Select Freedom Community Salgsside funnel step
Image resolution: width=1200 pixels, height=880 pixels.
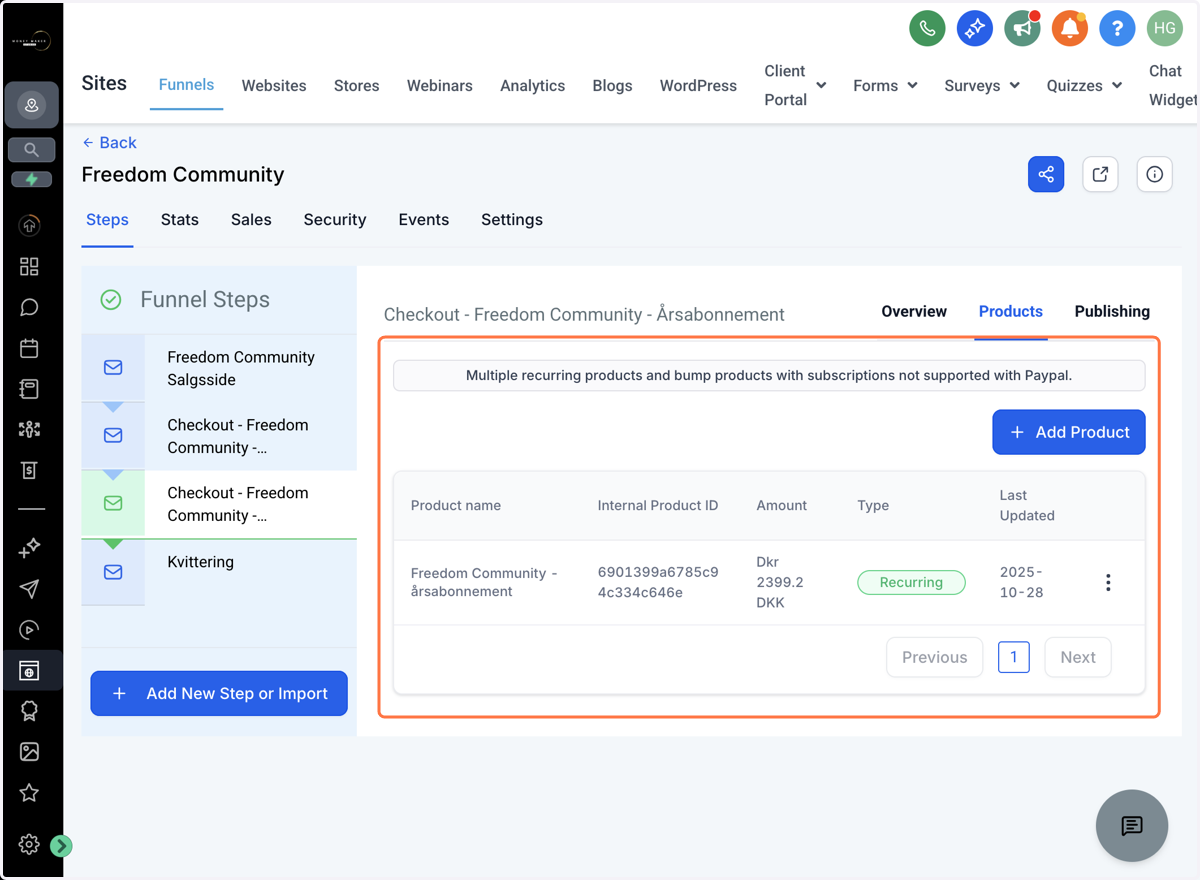pyautogui.click(x=219, y=369)
